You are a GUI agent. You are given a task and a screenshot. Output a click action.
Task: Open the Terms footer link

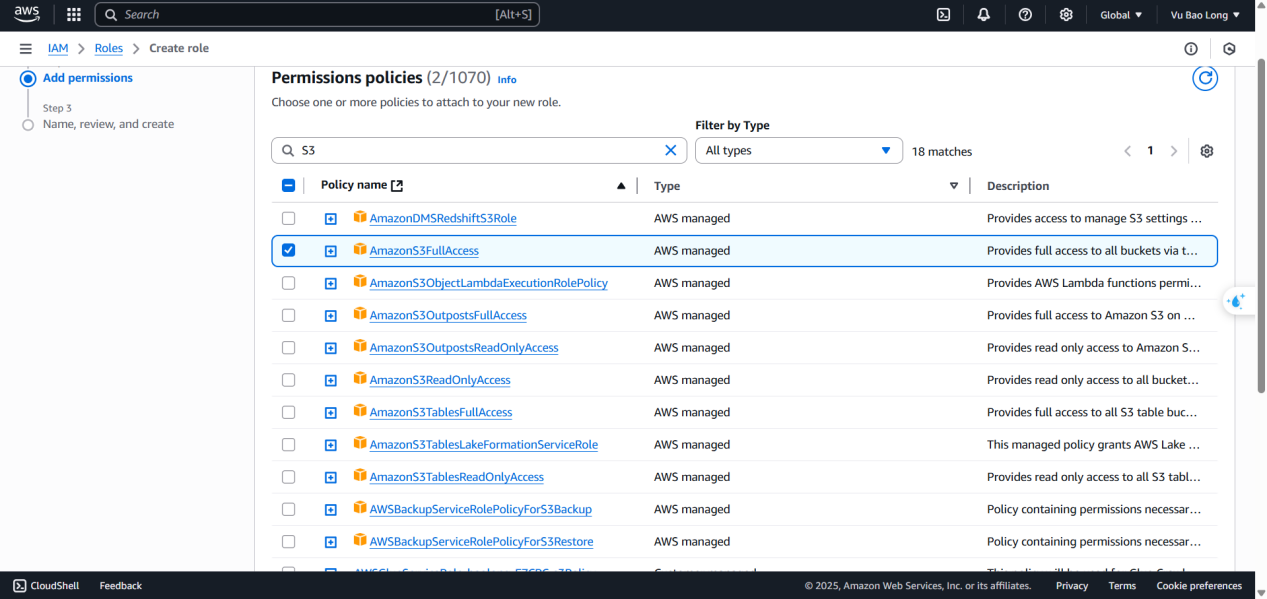[x=1122, y=586]
